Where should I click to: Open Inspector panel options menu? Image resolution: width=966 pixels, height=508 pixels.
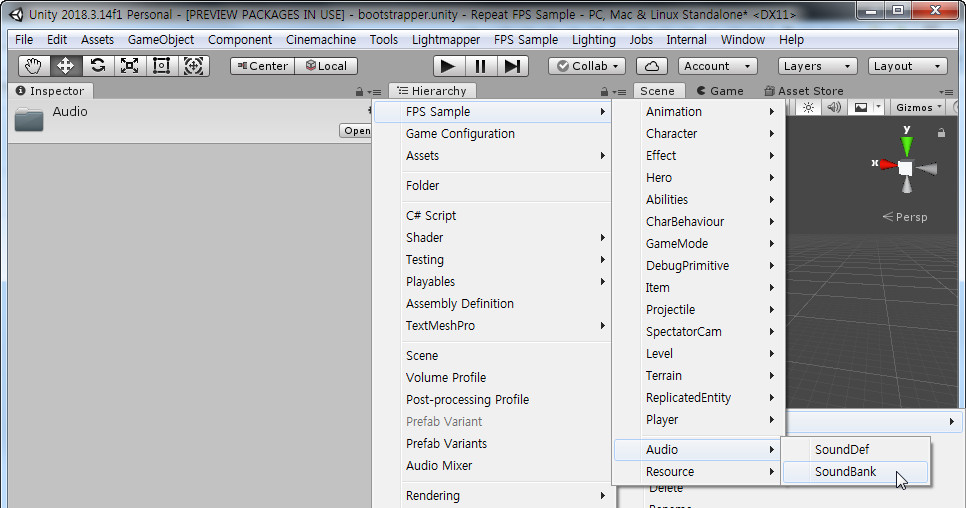pos(375,92)
